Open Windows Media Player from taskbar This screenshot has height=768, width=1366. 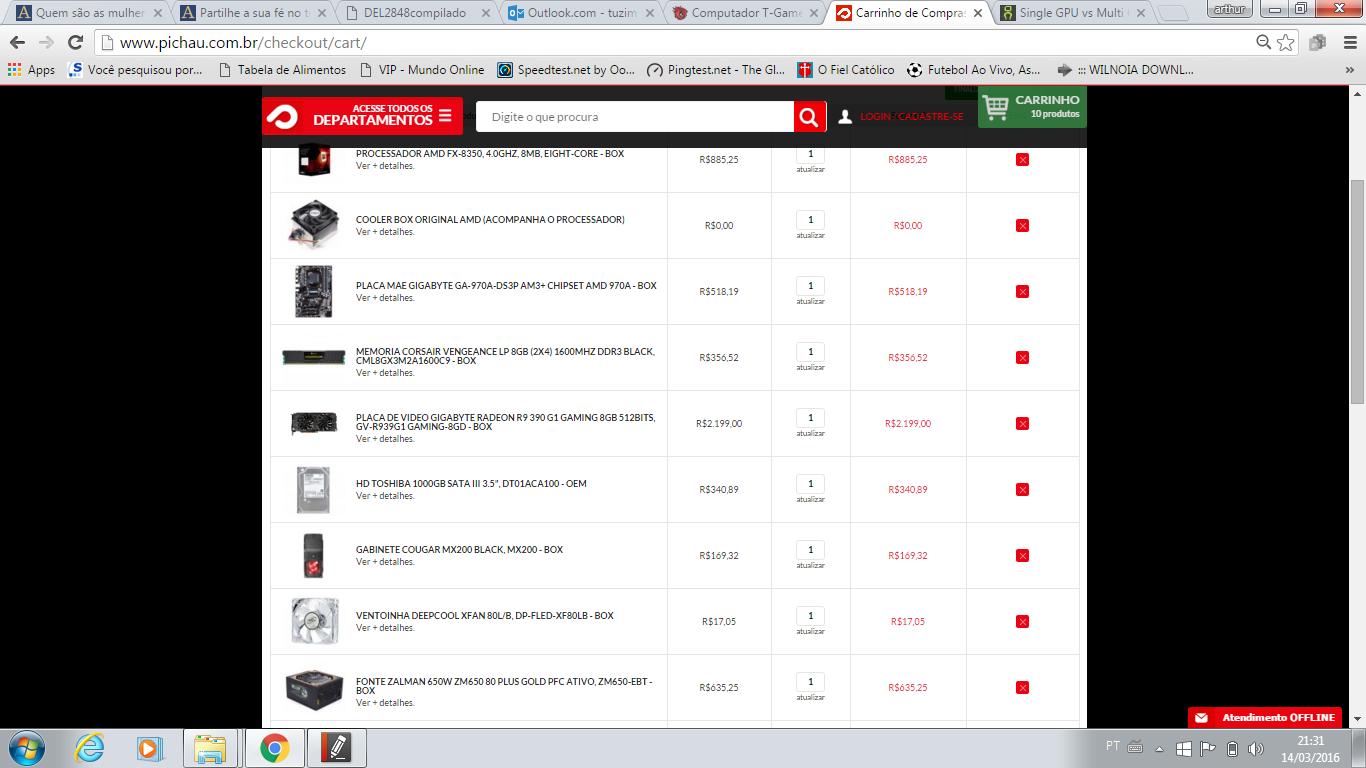tap(149, 748)
